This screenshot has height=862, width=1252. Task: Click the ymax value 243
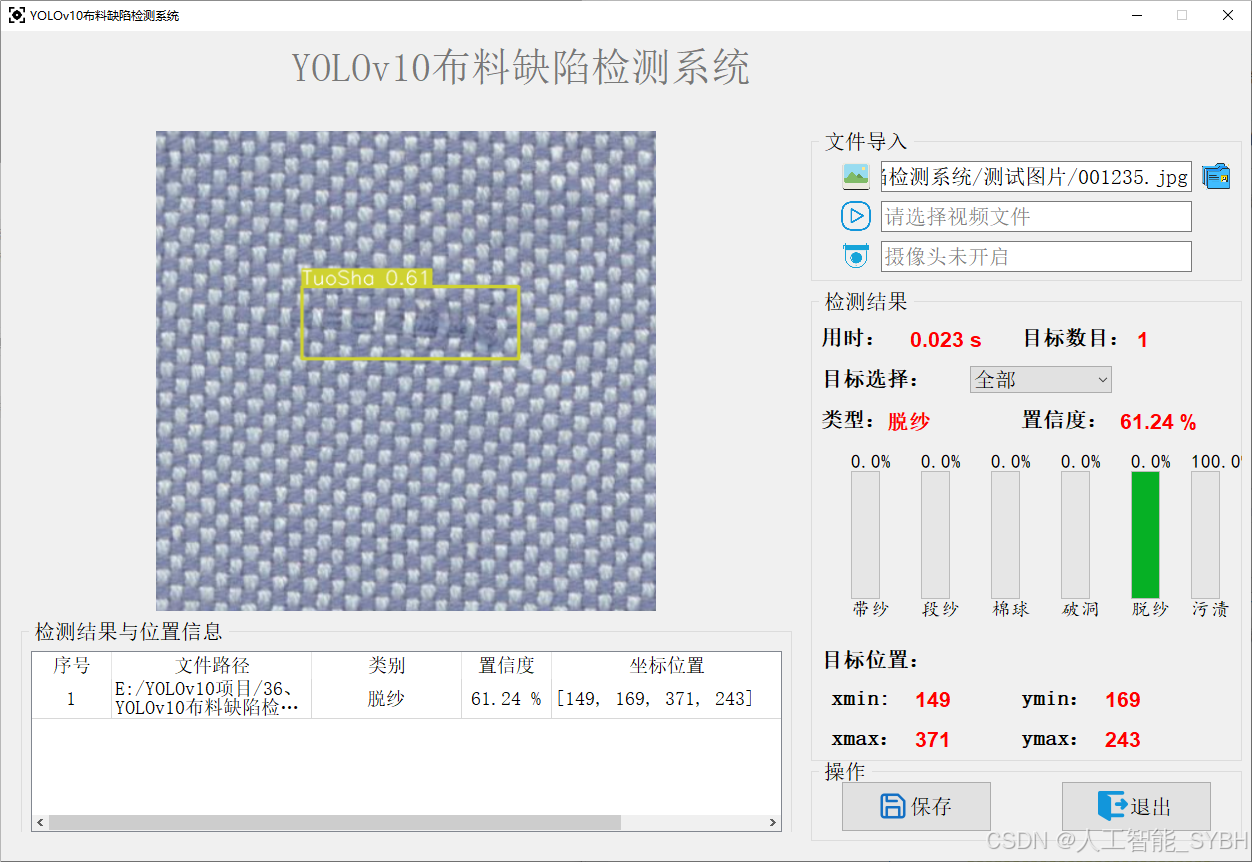point(1123,740)
